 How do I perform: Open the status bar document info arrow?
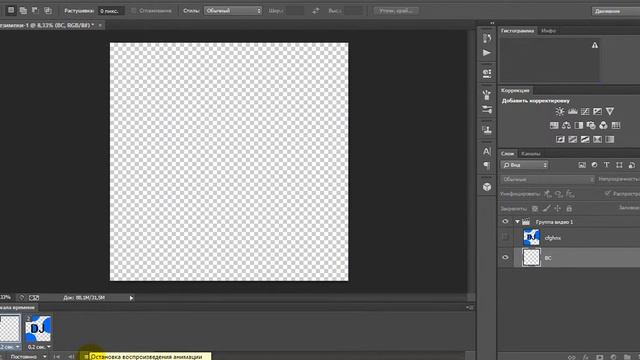click(131, 298)
